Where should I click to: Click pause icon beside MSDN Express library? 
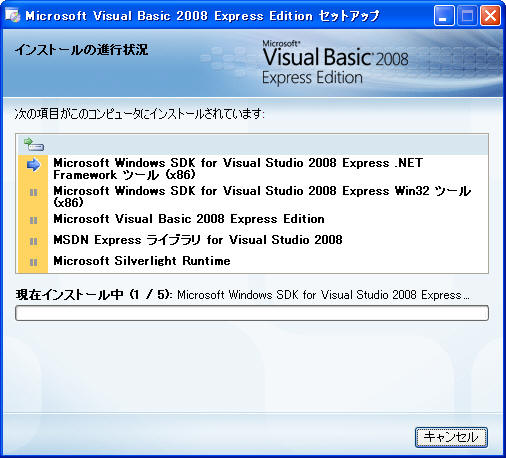tap(33, 241)
